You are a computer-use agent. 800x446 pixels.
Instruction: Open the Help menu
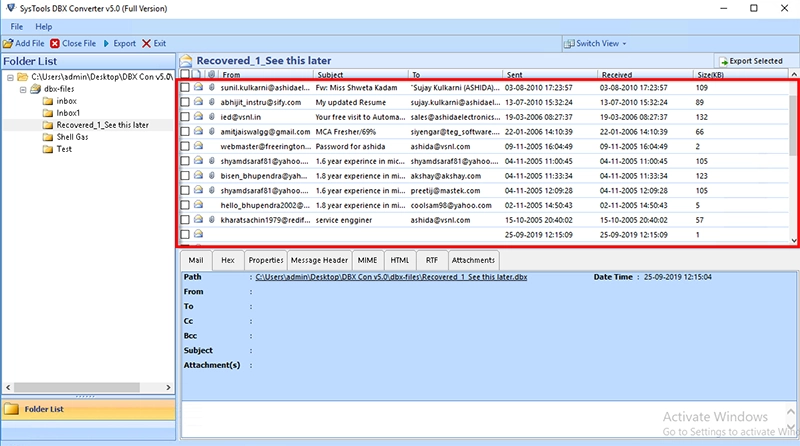pos(43,27)
